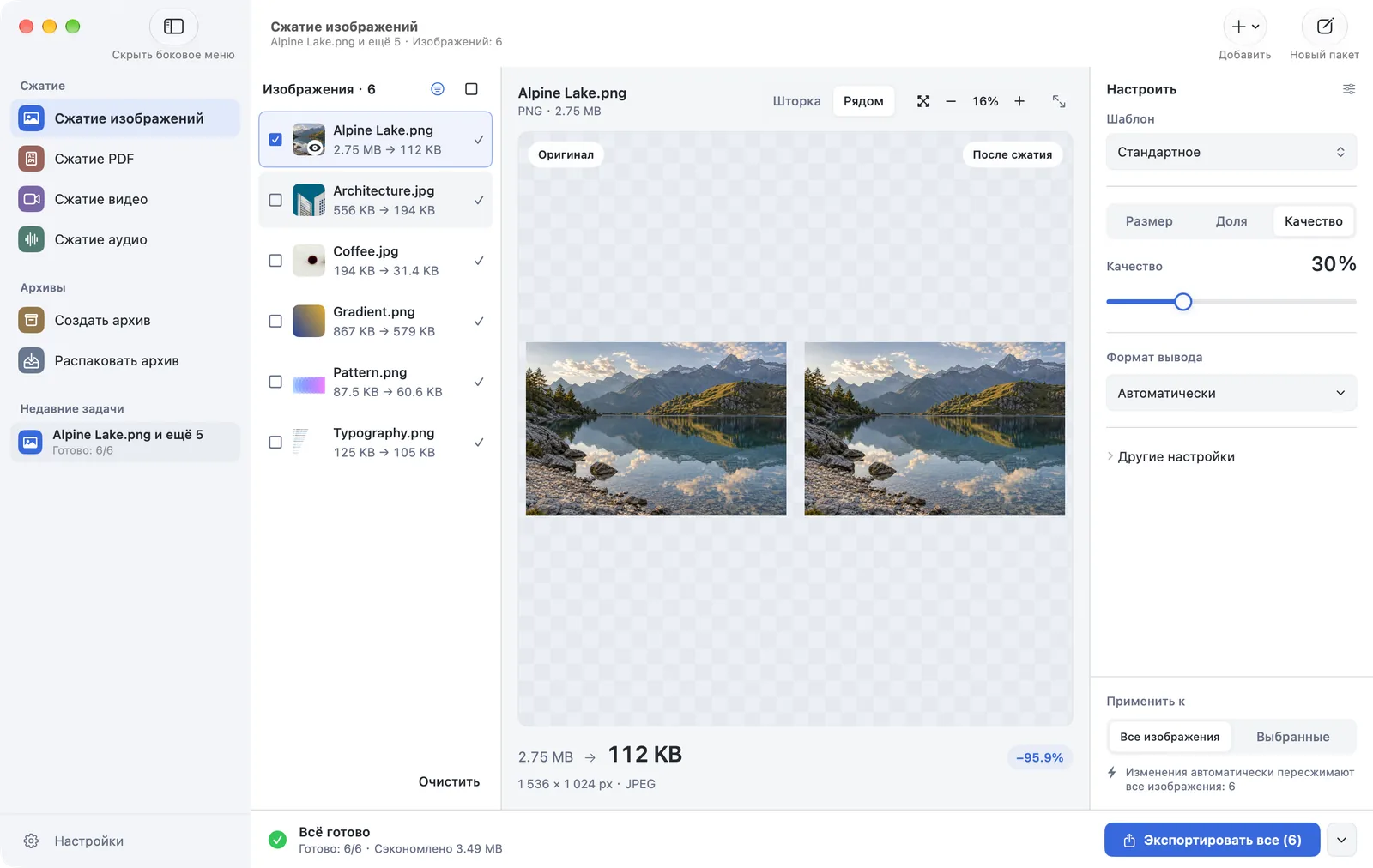Switch to the Размер tab
This screenshot has width=1373, height=868.
click(1149, 221)
